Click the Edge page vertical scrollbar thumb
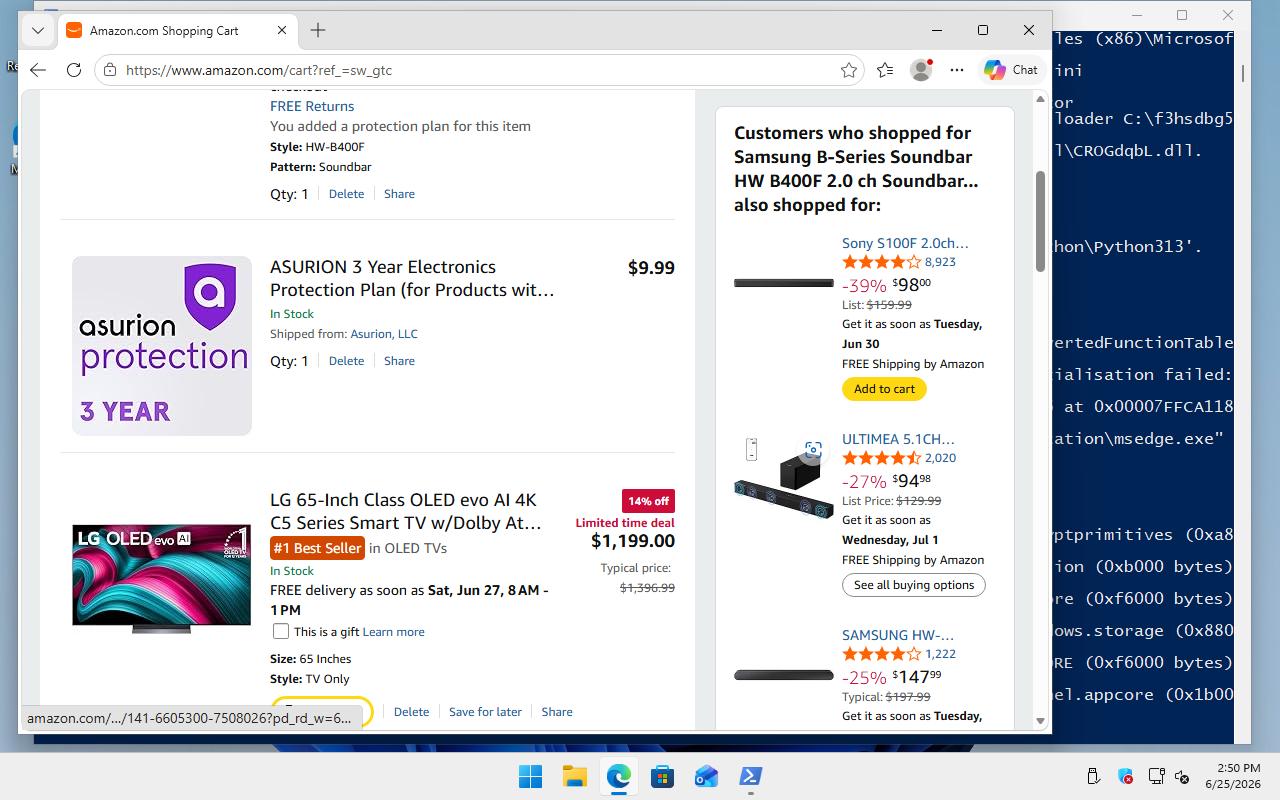Image resolution: width=1280 pixels, height=800 pixels. (1040, 221)
